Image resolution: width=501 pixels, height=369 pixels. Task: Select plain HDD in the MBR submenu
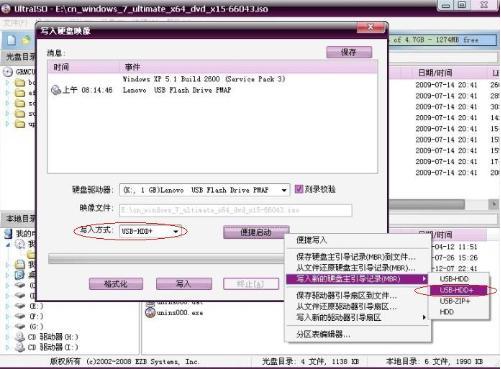click(459, 312)
